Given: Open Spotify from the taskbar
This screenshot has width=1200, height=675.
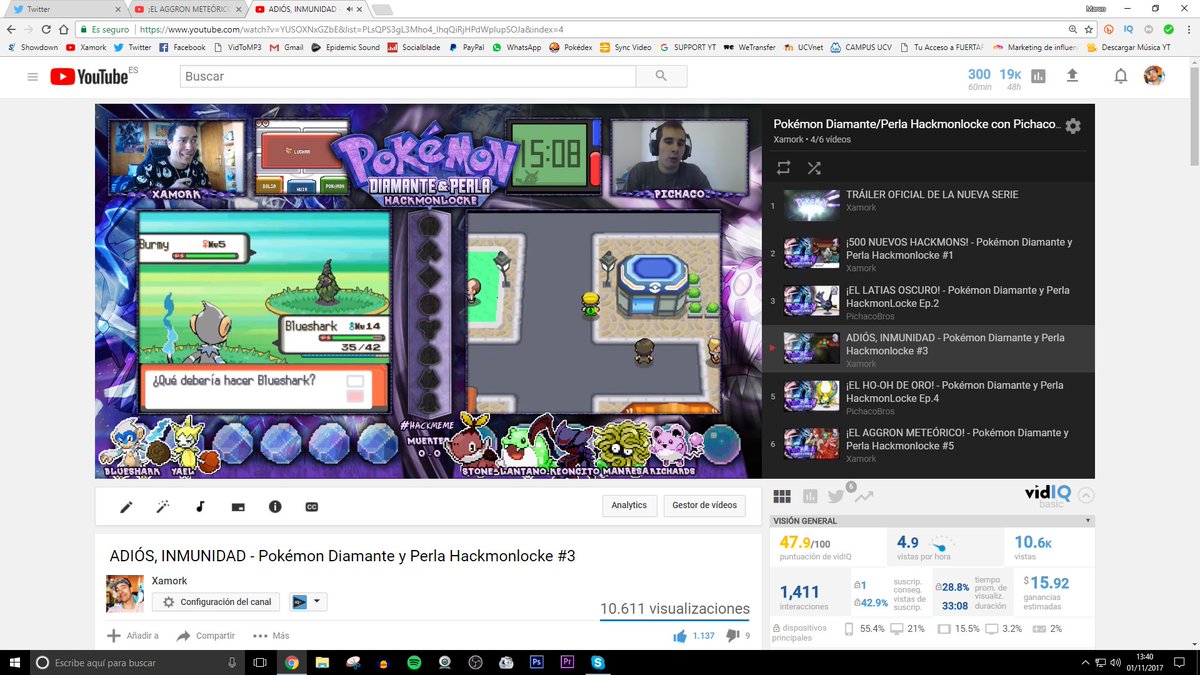Looking at the screenshot, I should (x=414, y=662).
